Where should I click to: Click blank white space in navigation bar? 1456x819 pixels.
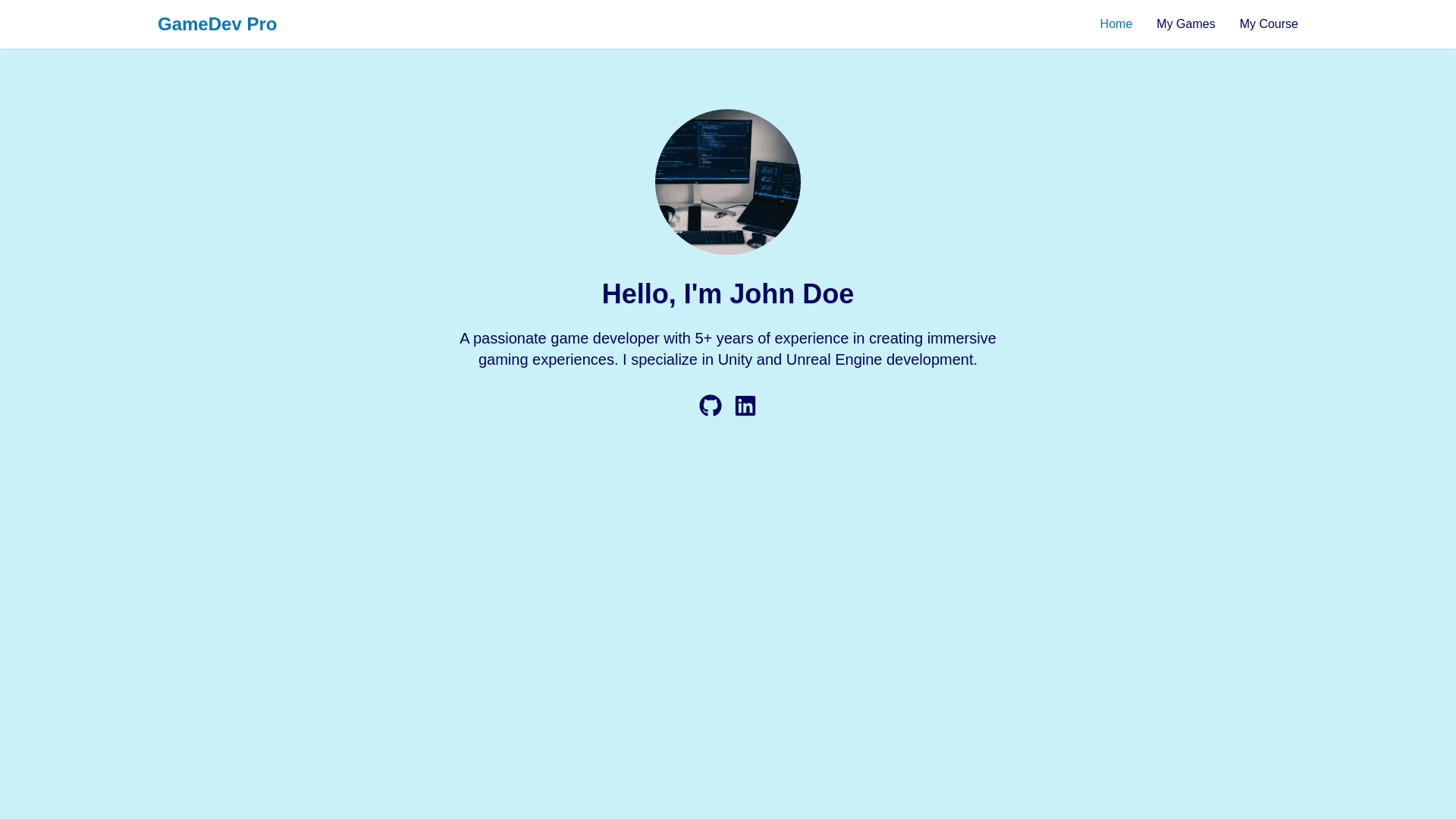tap(682, 24)
